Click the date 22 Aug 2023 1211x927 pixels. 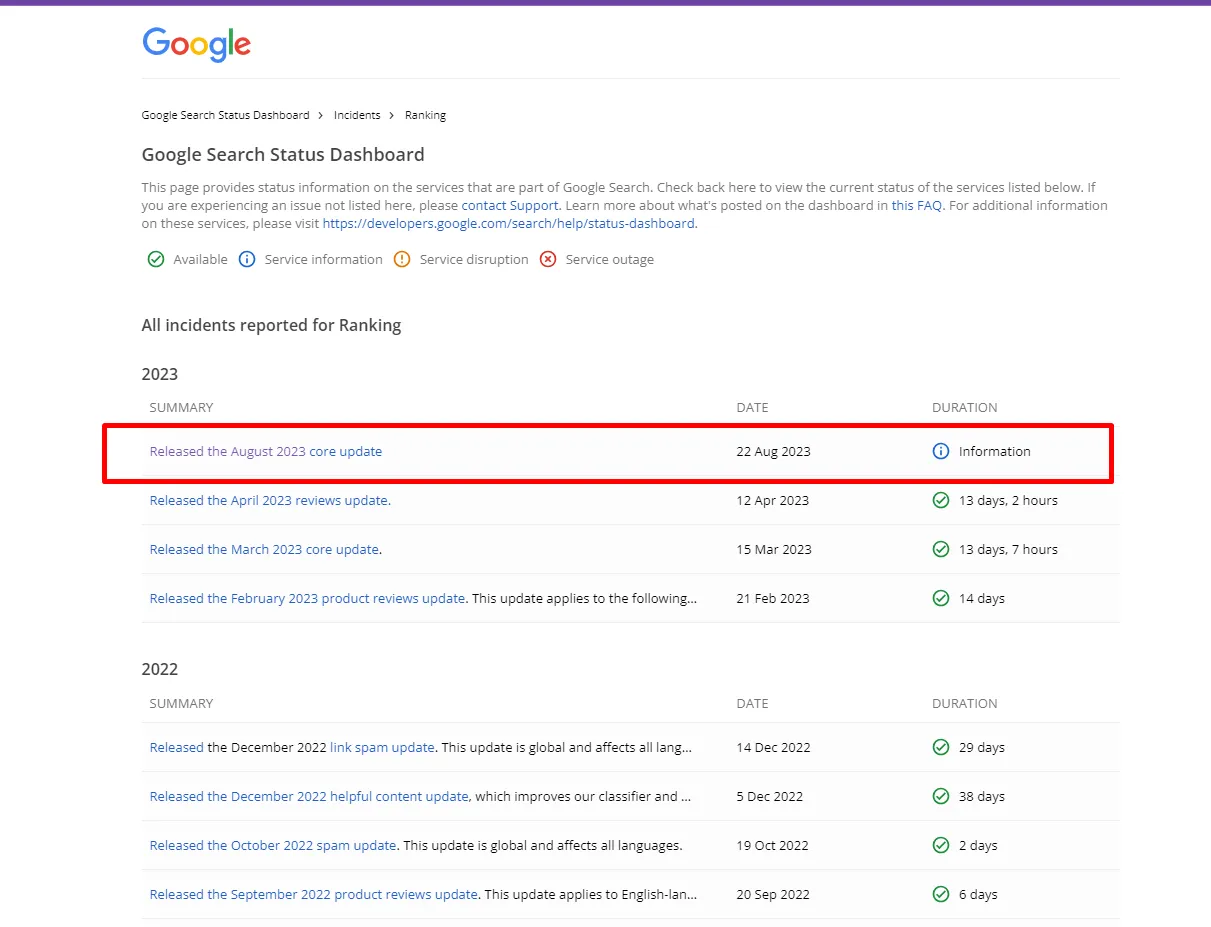[773, 451]
